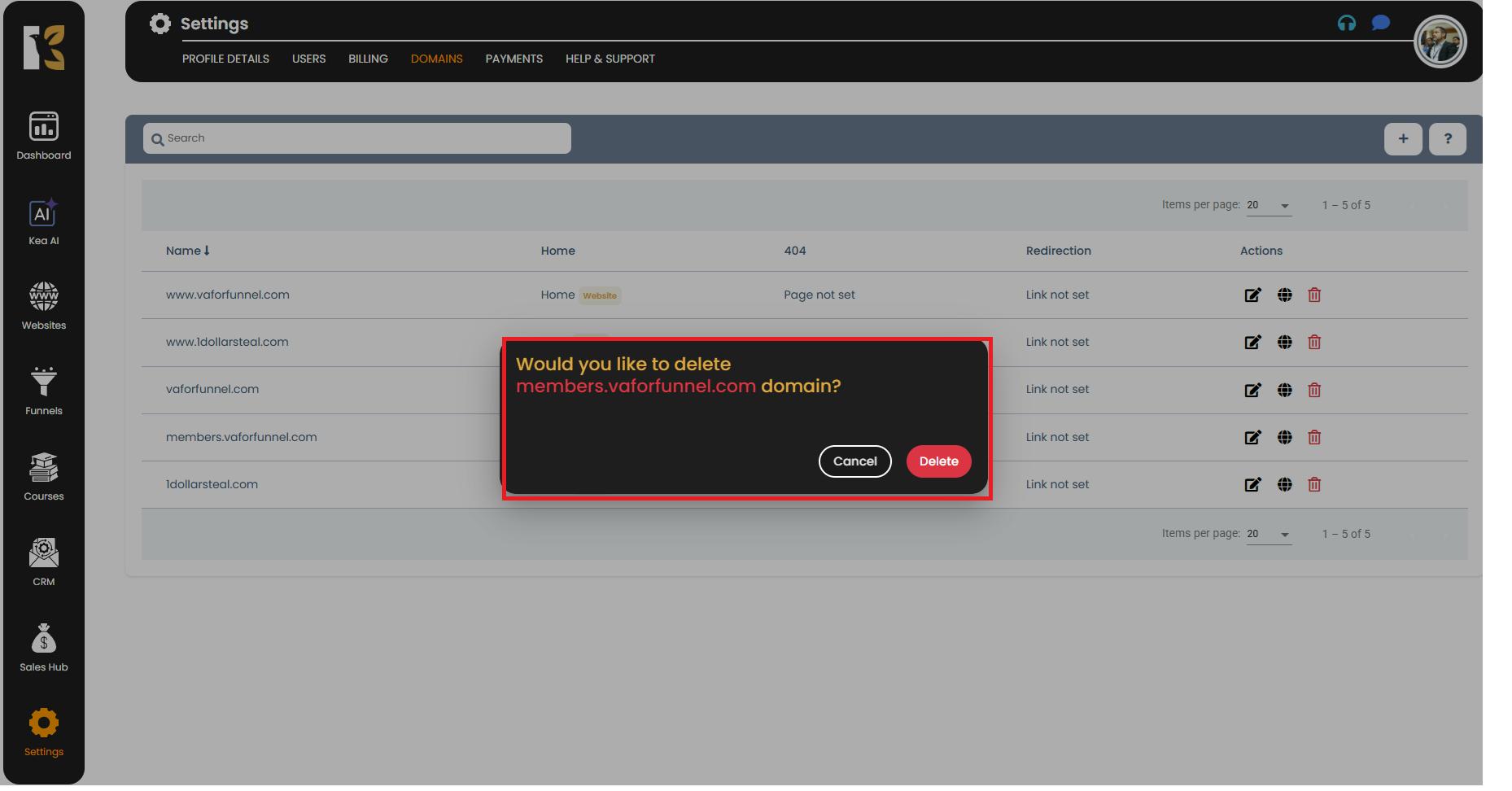Open Sales Hub in sidebar
The height and width of the screenshot is (791, 1512).
(44, 648)
